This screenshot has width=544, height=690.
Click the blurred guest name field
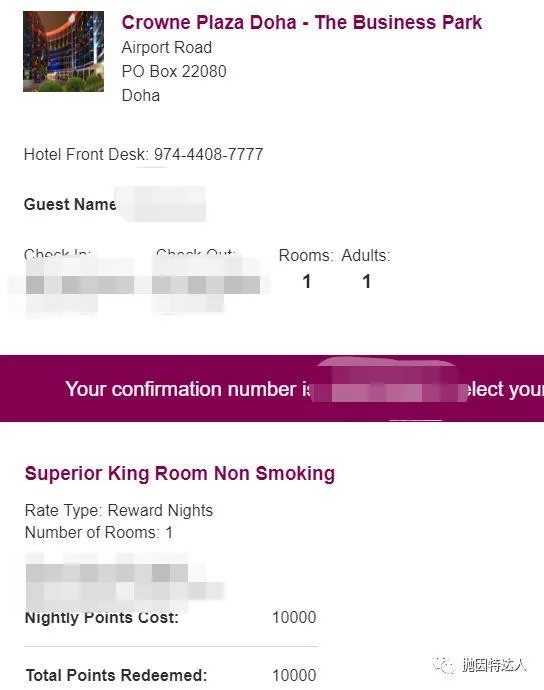[161, 204]
